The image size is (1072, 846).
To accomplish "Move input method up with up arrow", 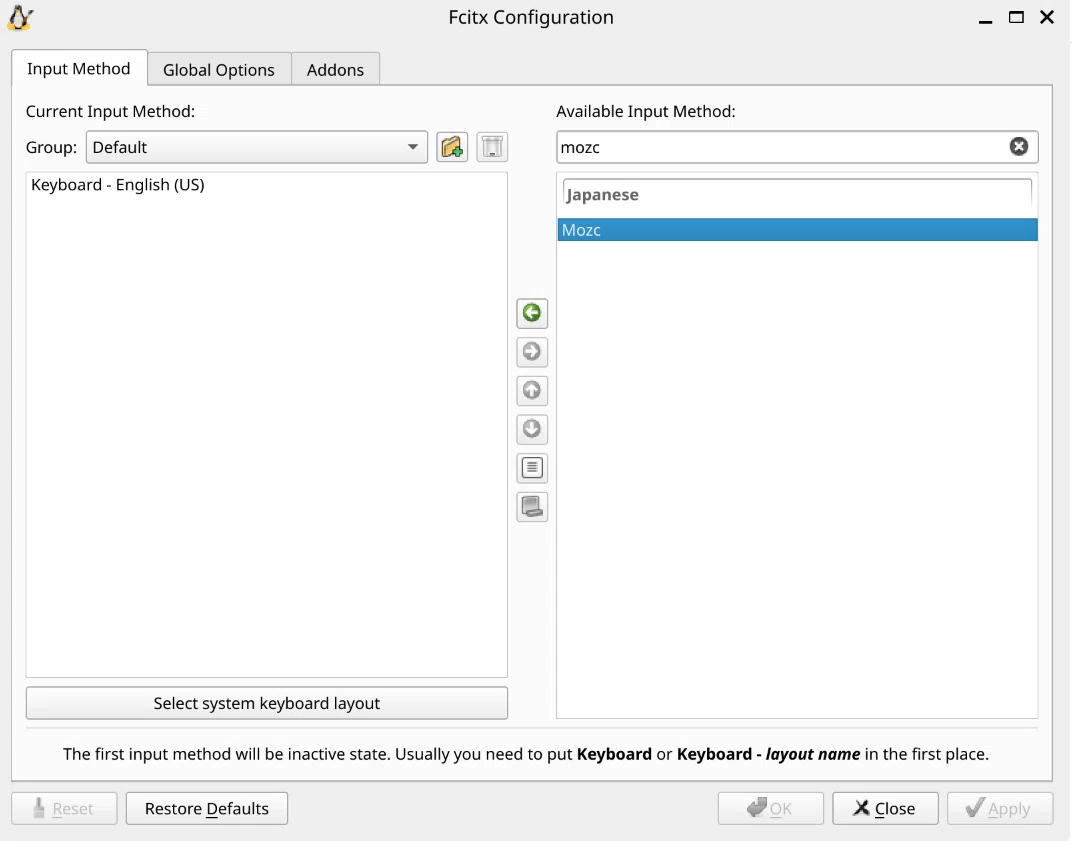I will click(532, 391).
